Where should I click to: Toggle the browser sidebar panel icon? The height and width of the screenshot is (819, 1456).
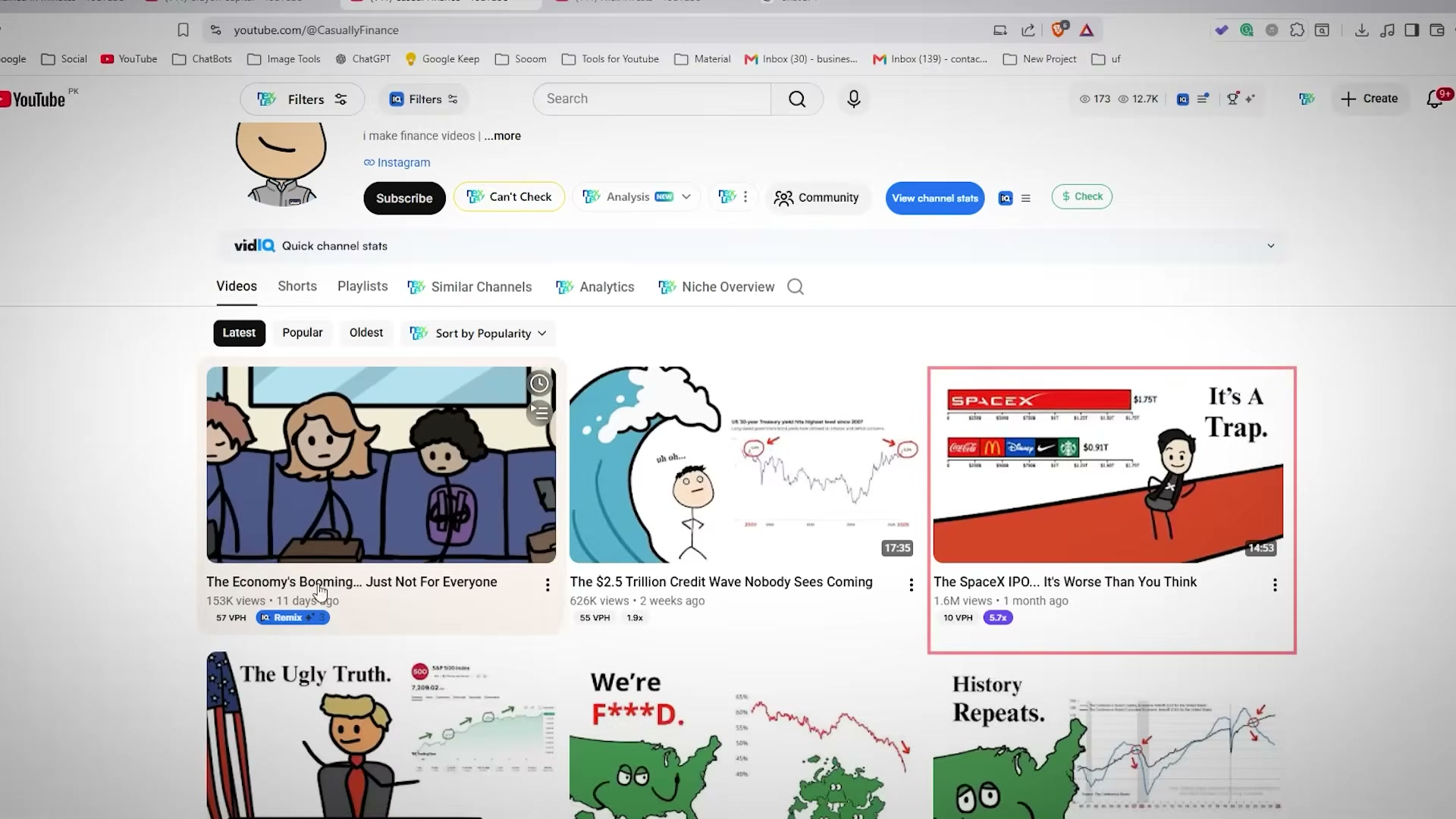click(1412, 30)
